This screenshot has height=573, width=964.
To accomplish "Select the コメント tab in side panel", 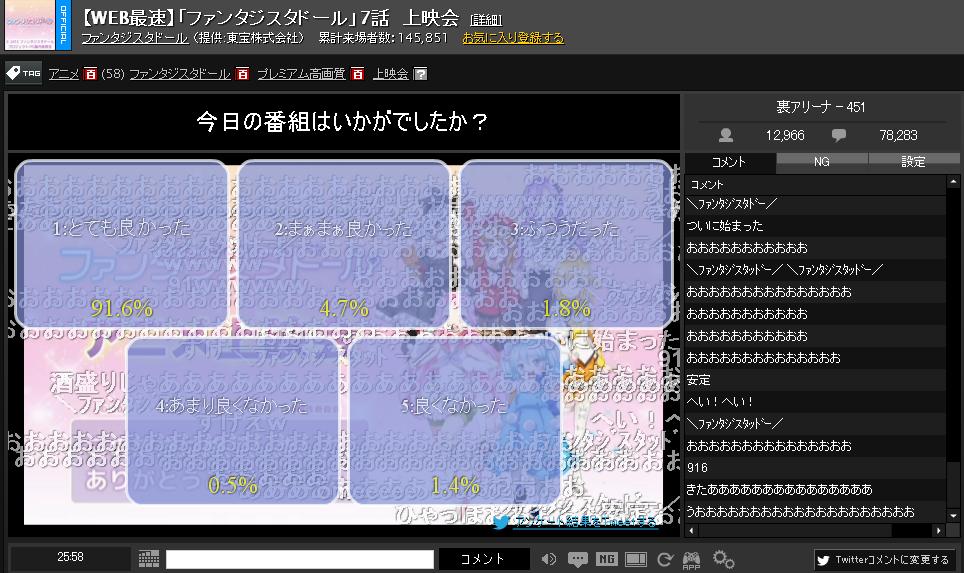I will tap(730, 162).
